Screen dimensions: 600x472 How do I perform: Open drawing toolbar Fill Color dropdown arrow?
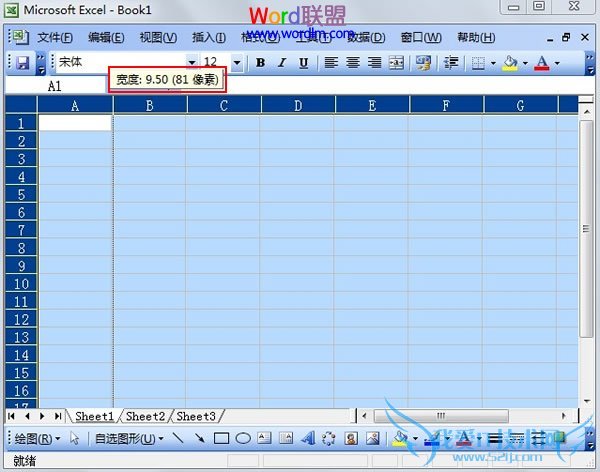pyautogui.click(x=415, y=439)
